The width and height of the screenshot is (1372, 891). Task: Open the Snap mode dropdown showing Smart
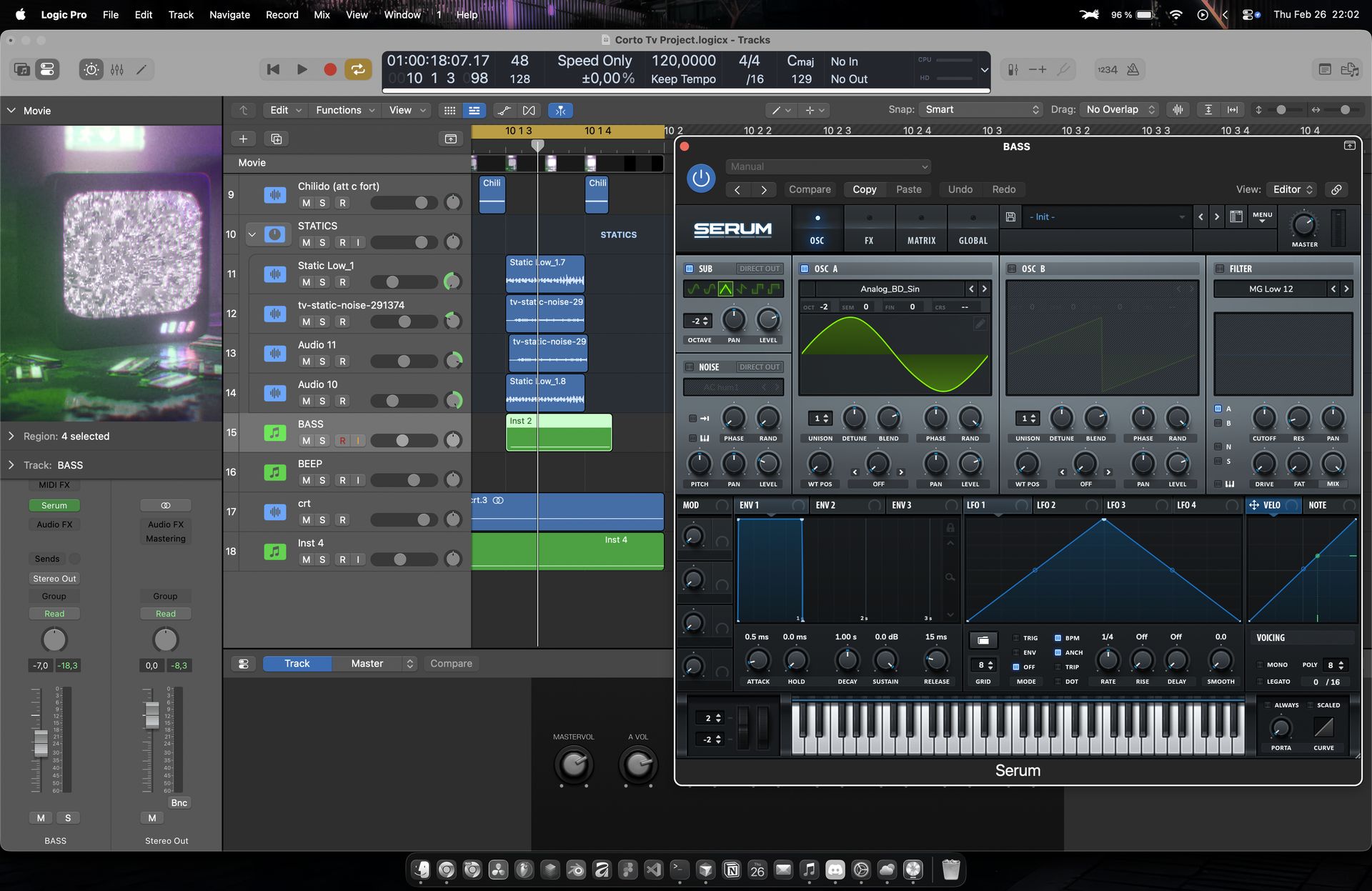pos(981,109)
